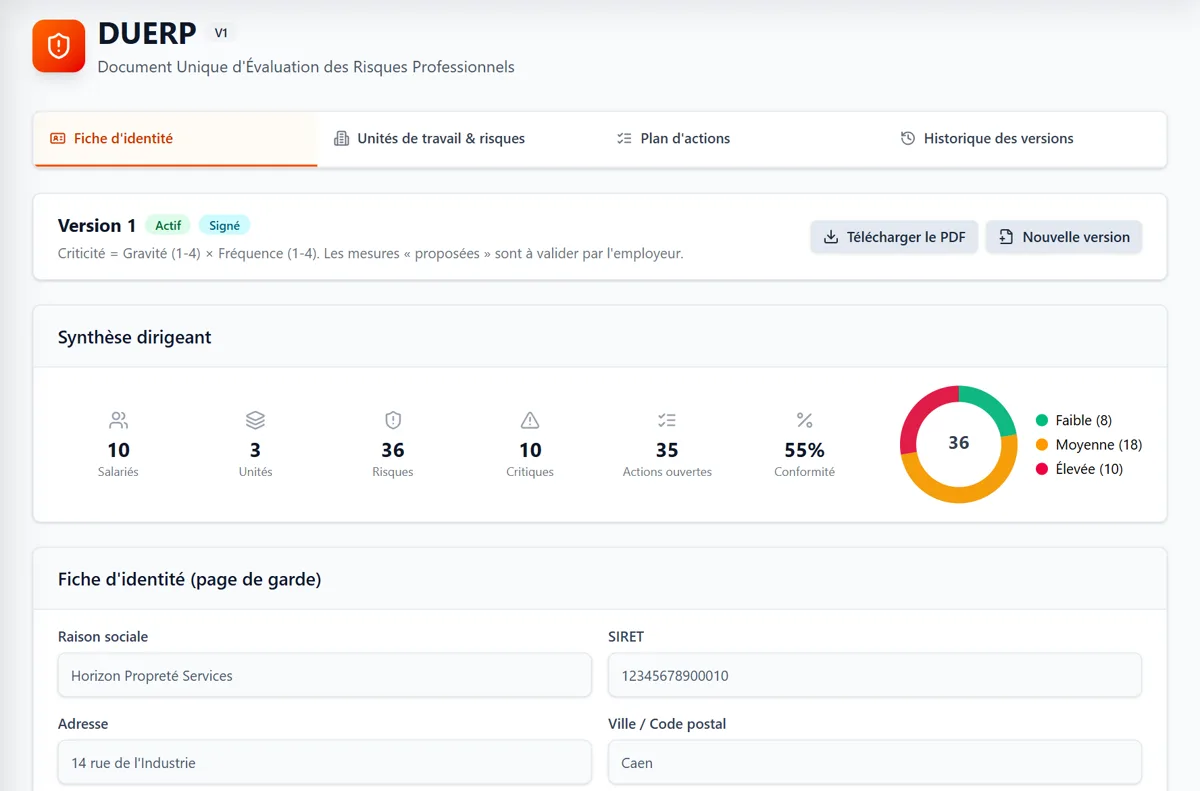Click the Unités count of 3
Screen dimensions: 1200x791
coord(255,450)
